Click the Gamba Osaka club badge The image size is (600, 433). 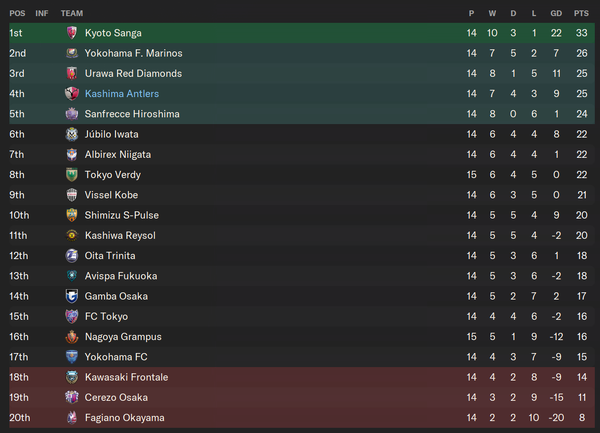(x=72, y=296)
